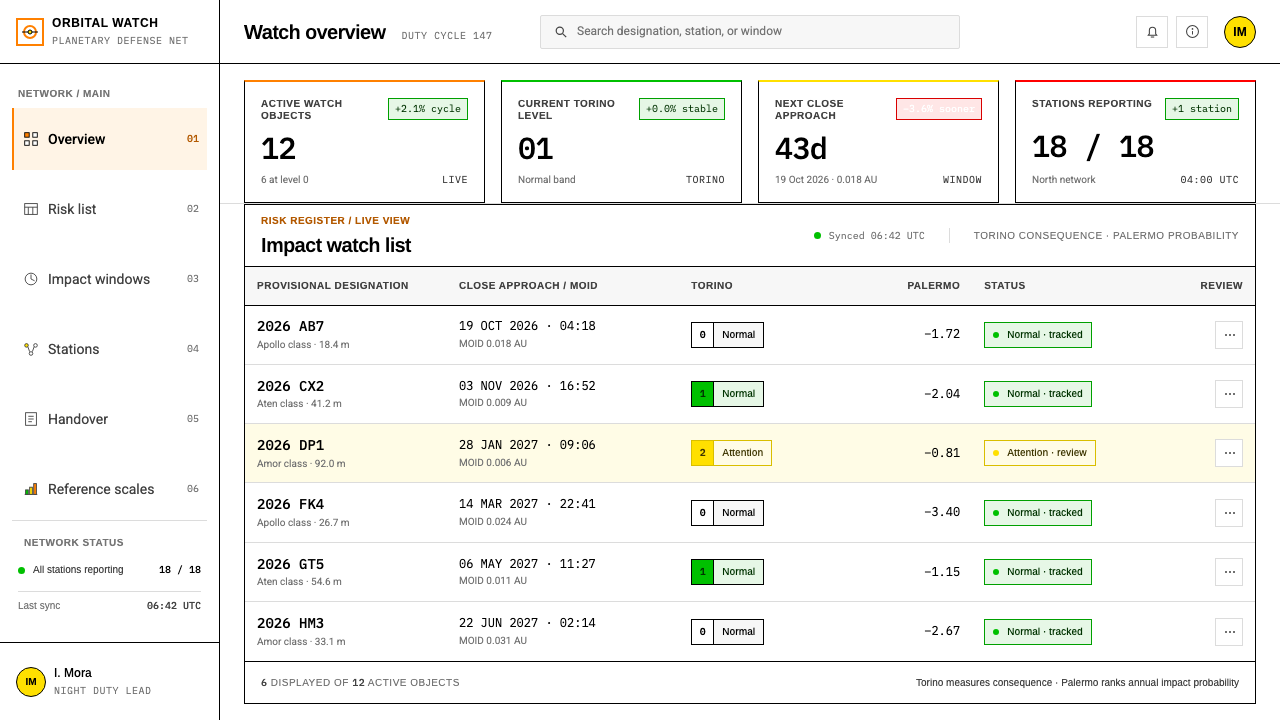Click All stations reporting status
Viewport: 1280px width, 720px height.
(x=71, y=570)
